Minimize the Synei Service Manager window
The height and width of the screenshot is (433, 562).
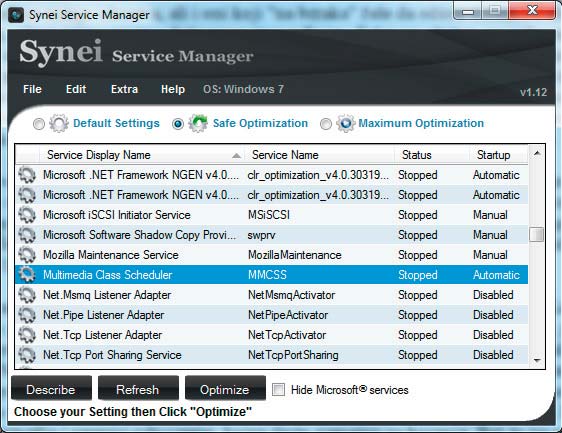click(x=468, y=11)
